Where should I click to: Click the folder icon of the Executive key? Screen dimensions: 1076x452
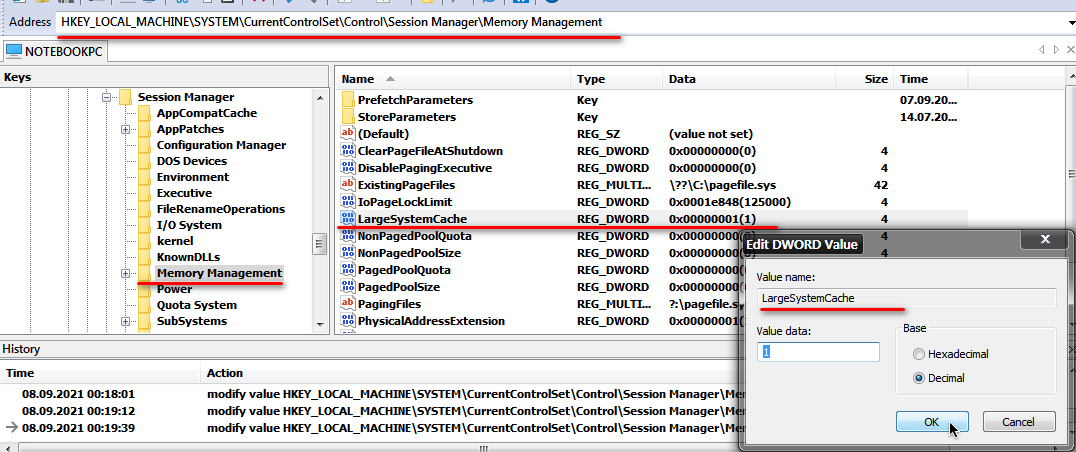coord(144,193)
